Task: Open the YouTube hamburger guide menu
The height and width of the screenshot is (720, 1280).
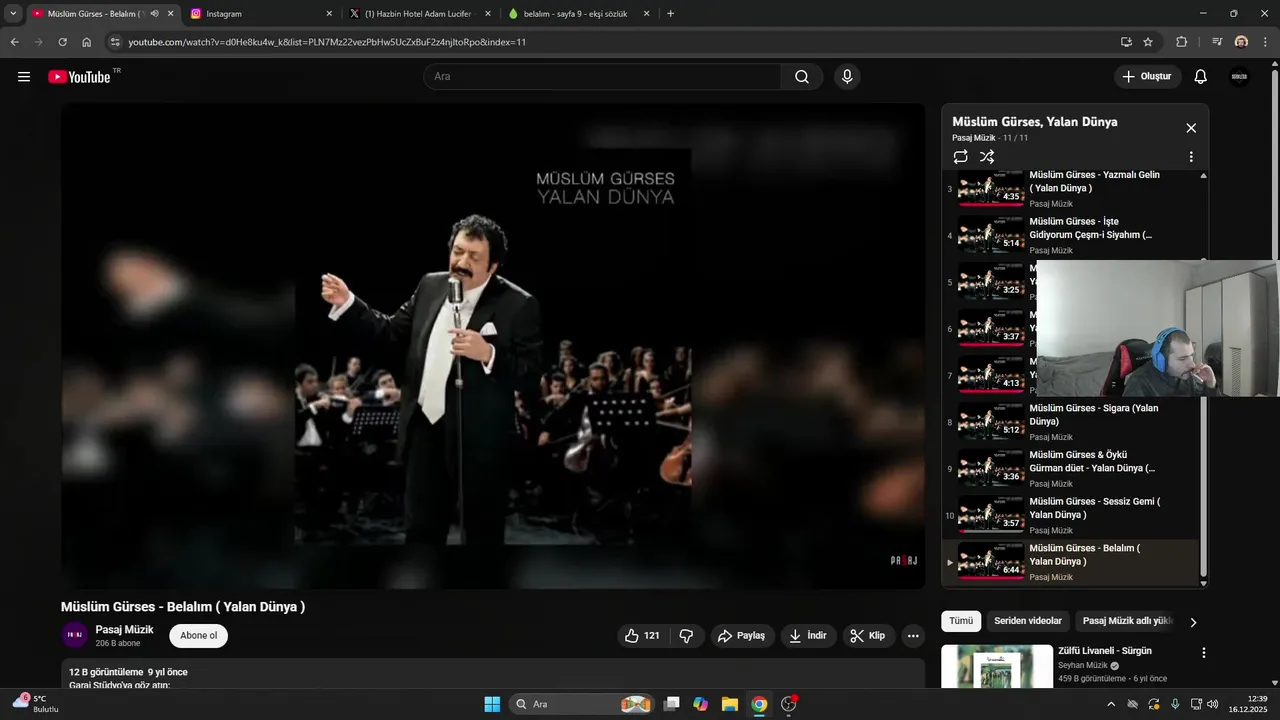Action: [24, 77]
